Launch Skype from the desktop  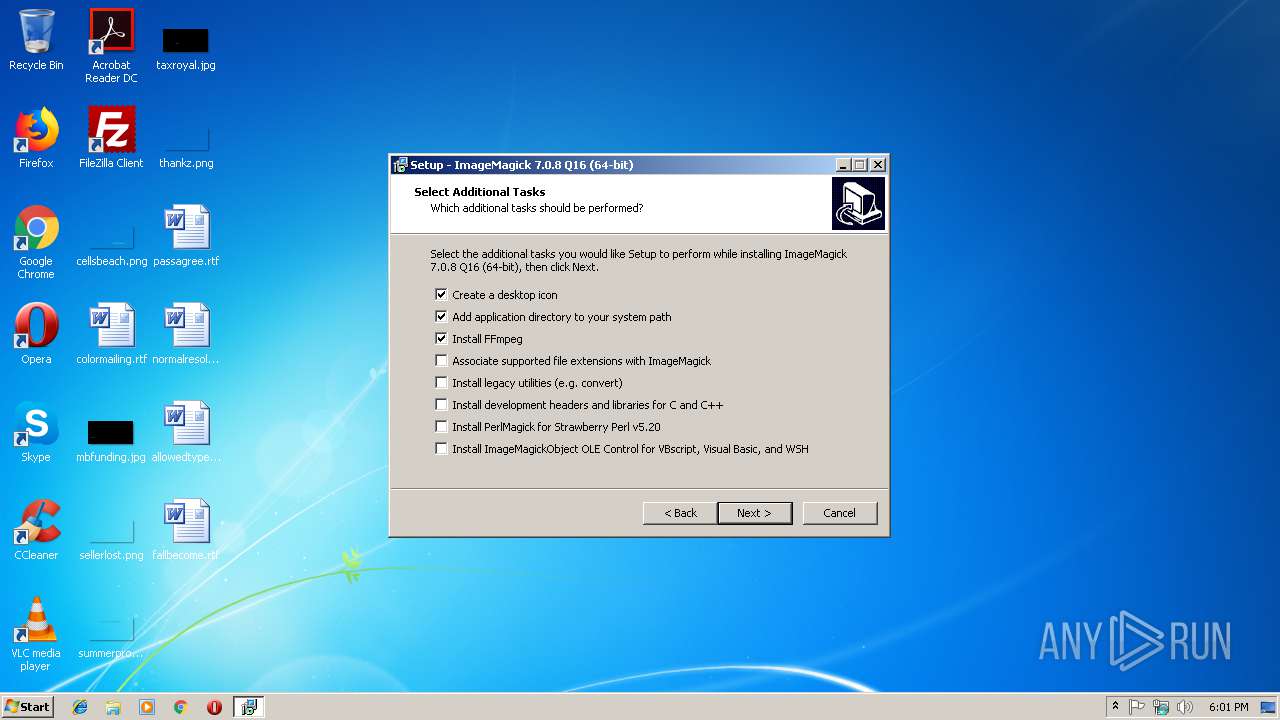click(36, 431)
